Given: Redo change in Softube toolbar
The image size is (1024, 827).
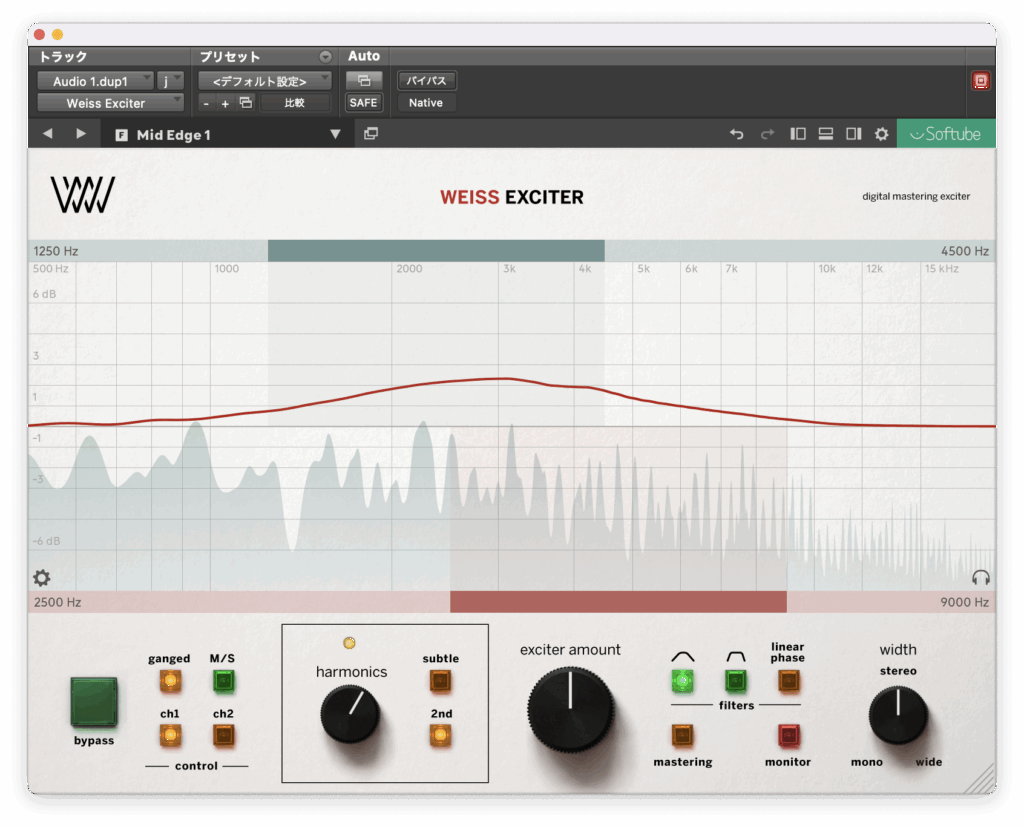Looking at the screenshot, I should pos(767,134).
